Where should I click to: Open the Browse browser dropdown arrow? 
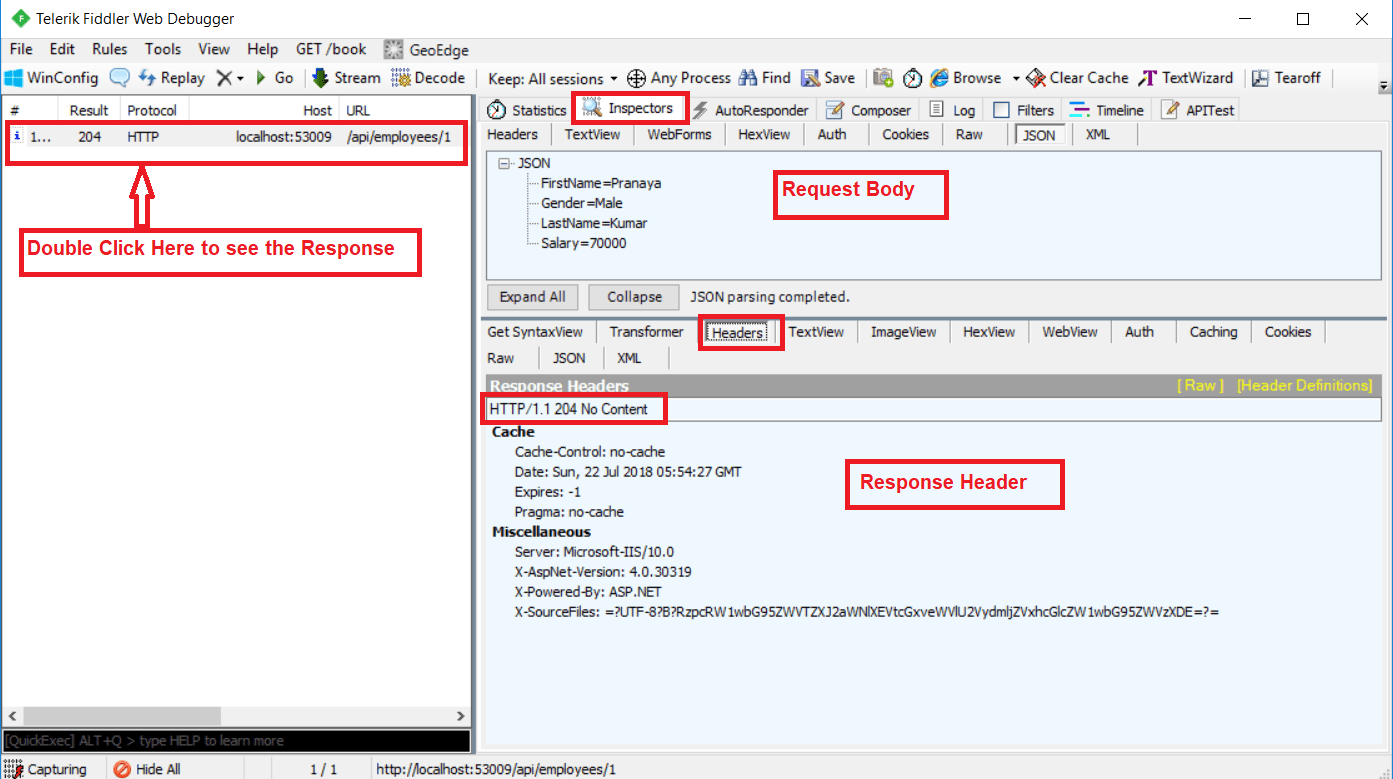(x=1017, y=77)
